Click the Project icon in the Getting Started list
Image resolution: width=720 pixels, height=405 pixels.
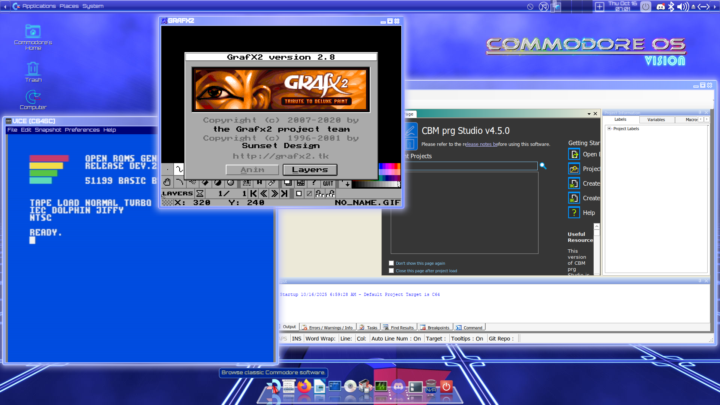pos(574,169)
